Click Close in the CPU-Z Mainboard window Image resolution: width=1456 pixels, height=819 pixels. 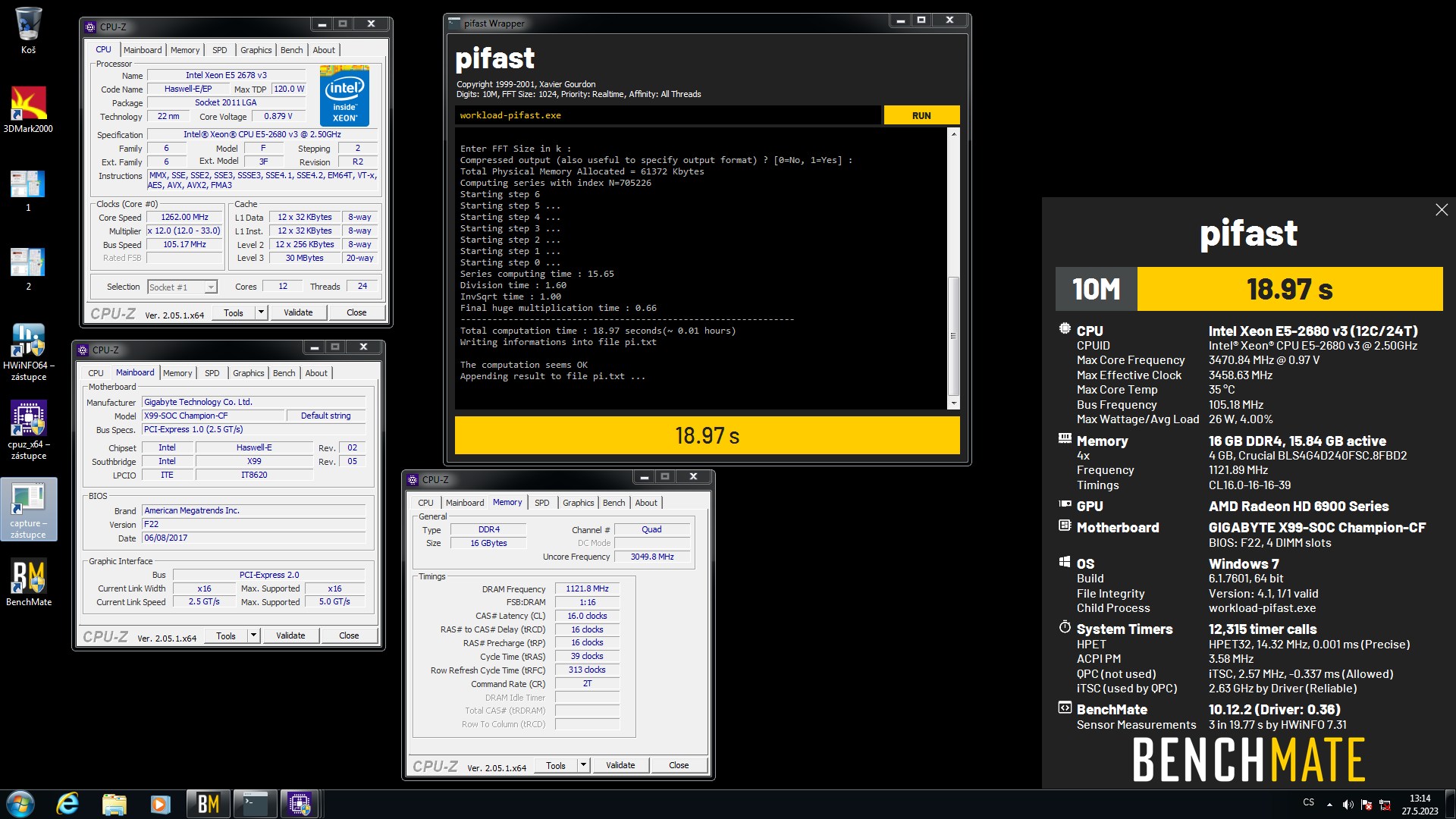(349, 635)
